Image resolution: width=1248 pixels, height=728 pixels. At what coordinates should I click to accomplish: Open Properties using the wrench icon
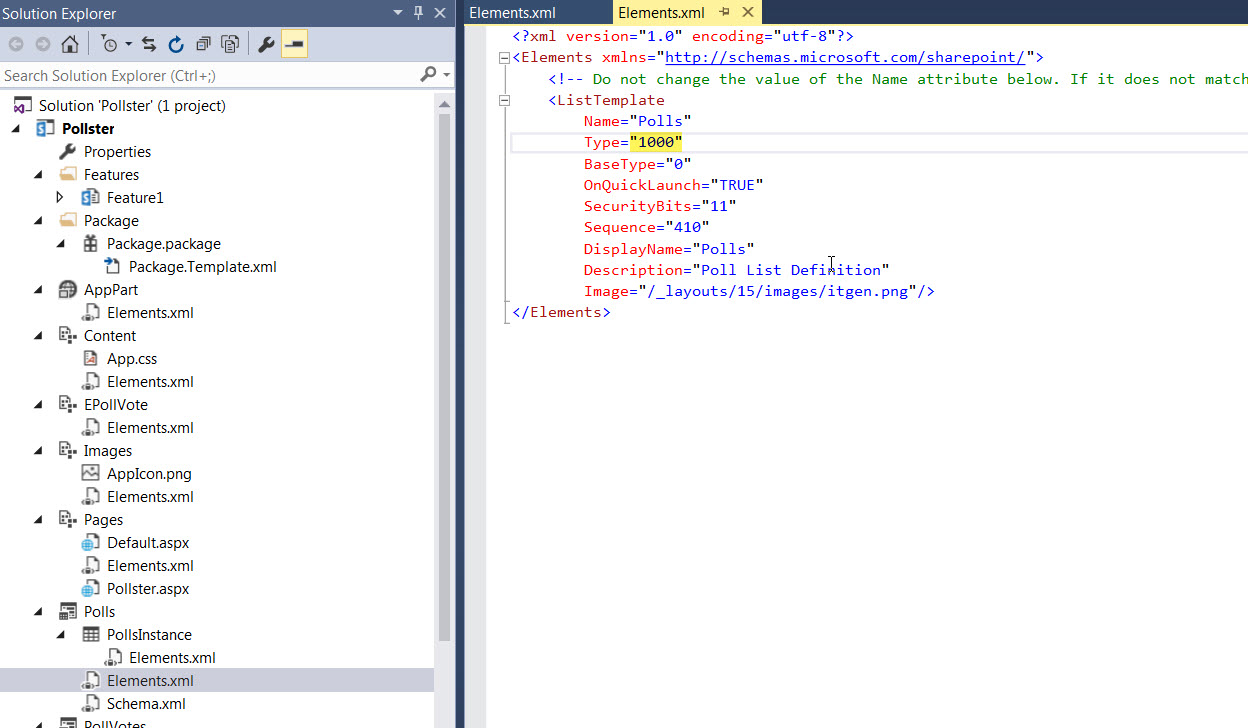click(266, 44)
